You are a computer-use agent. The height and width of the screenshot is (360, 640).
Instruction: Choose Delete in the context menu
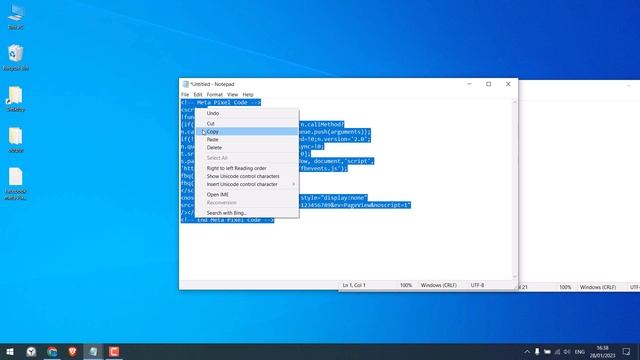247,148
